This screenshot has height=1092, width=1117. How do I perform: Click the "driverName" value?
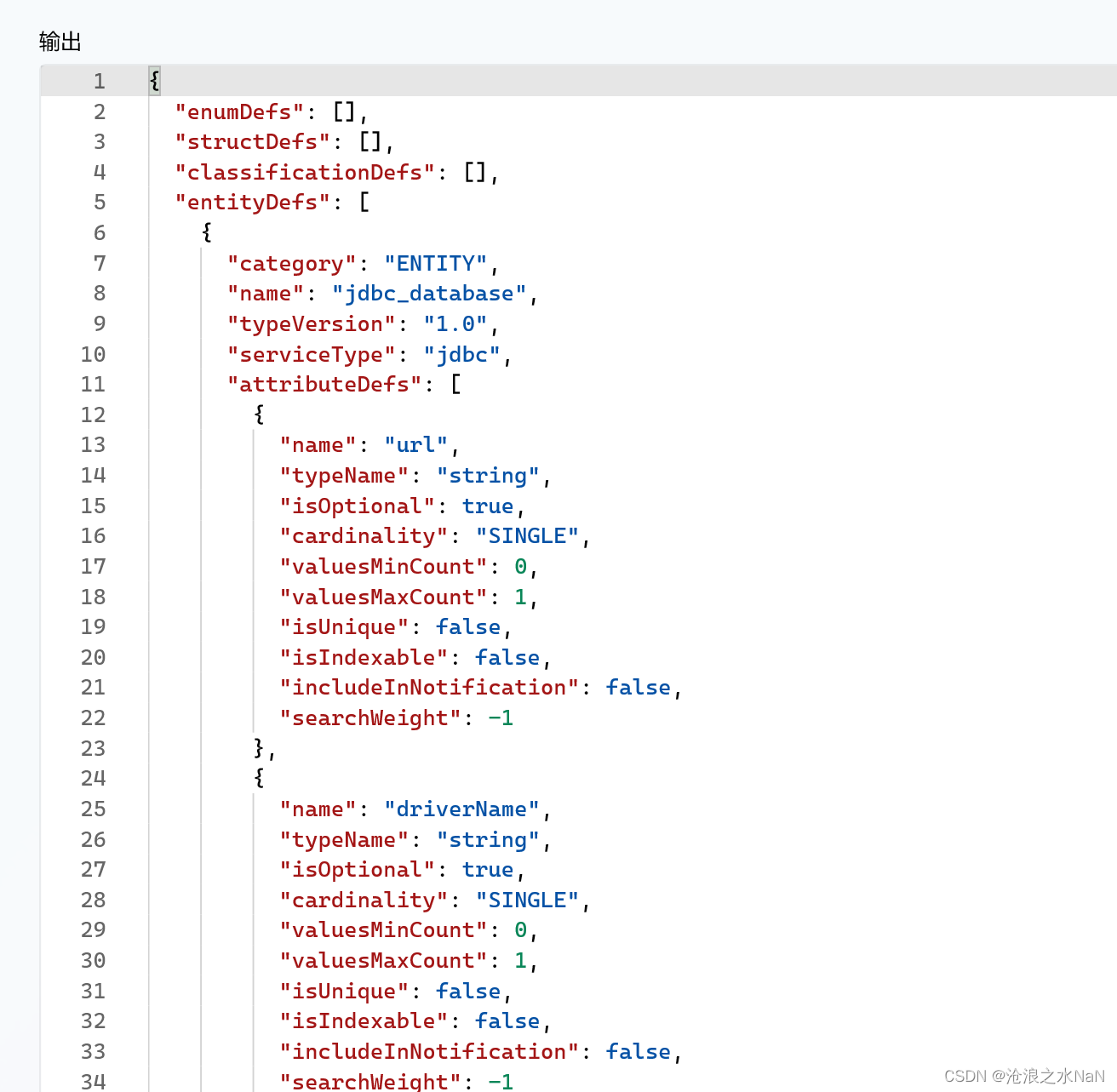pos(462,809)
